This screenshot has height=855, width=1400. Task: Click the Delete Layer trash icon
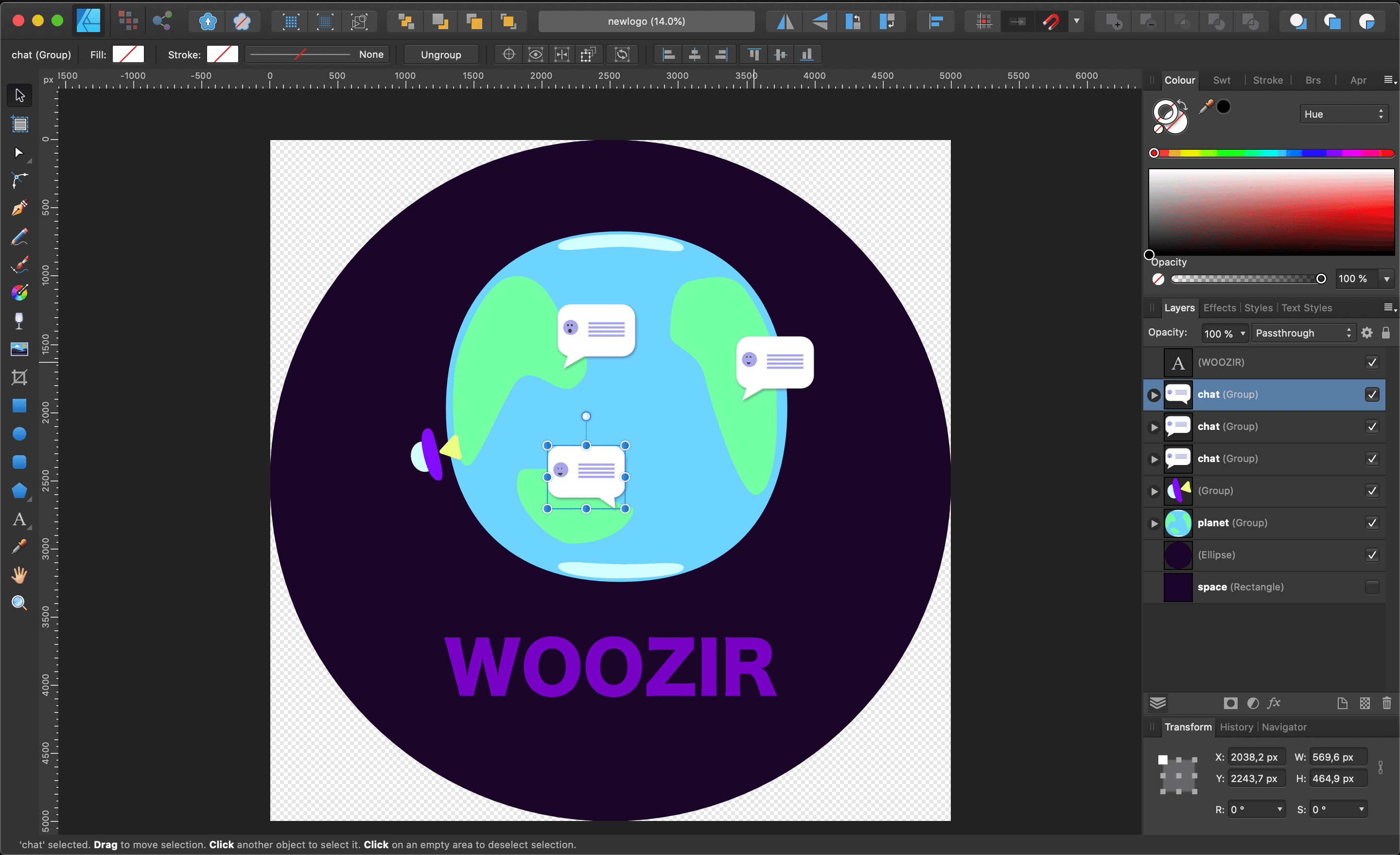point(1386,703)
